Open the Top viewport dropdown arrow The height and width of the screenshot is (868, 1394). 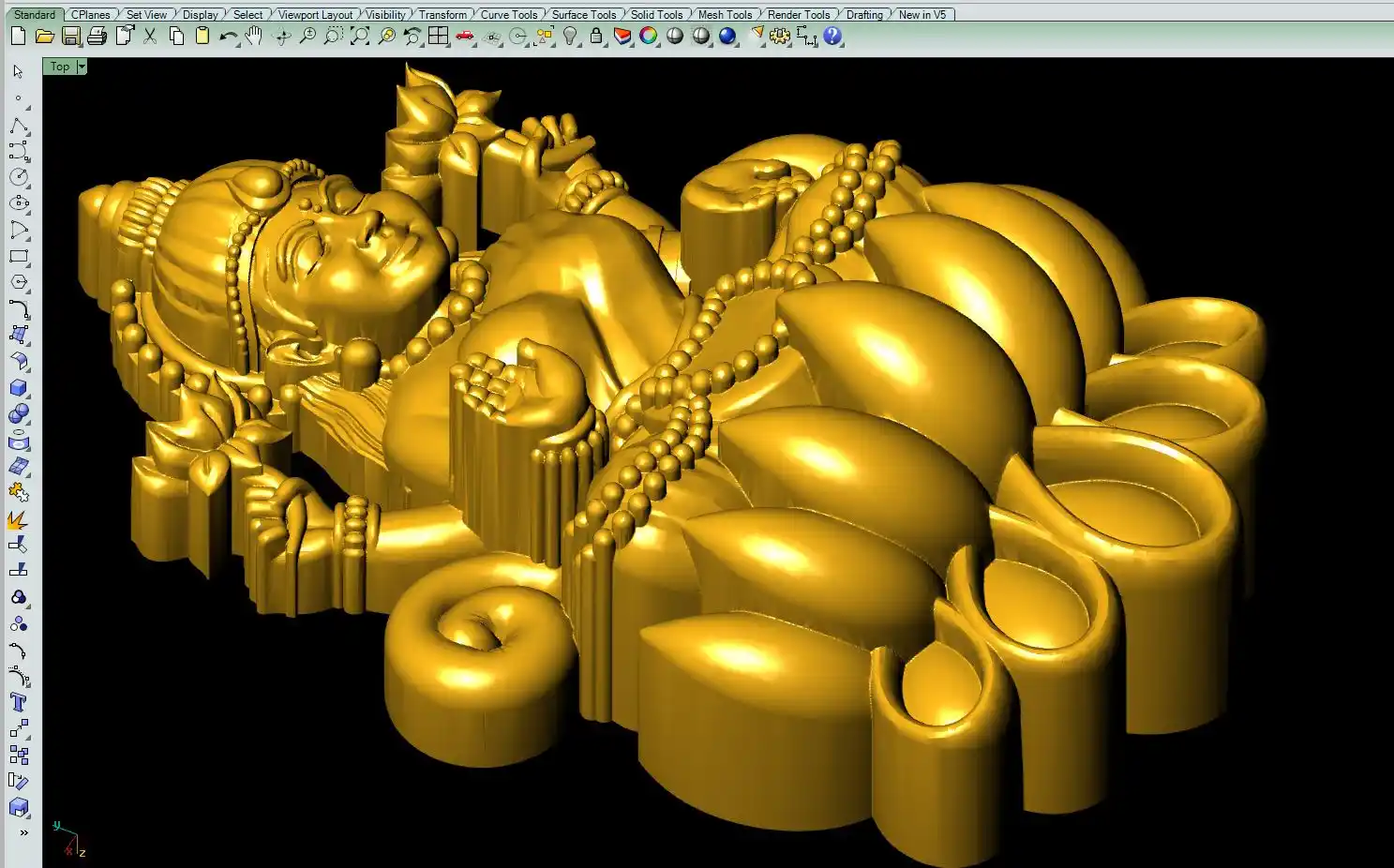click(x=82, y=67)
